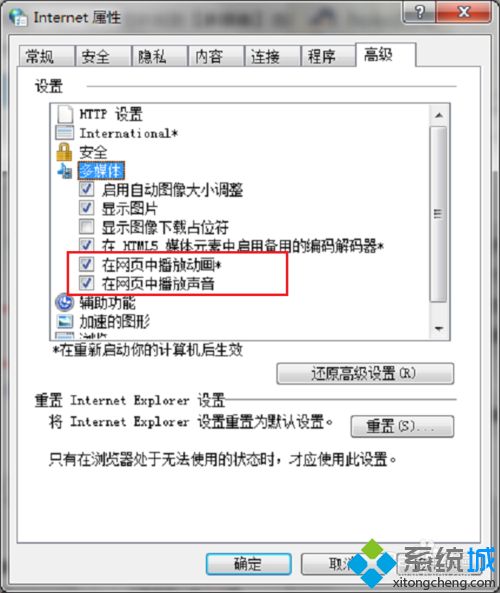Select the 多媒体 tree category

point(101,171)
